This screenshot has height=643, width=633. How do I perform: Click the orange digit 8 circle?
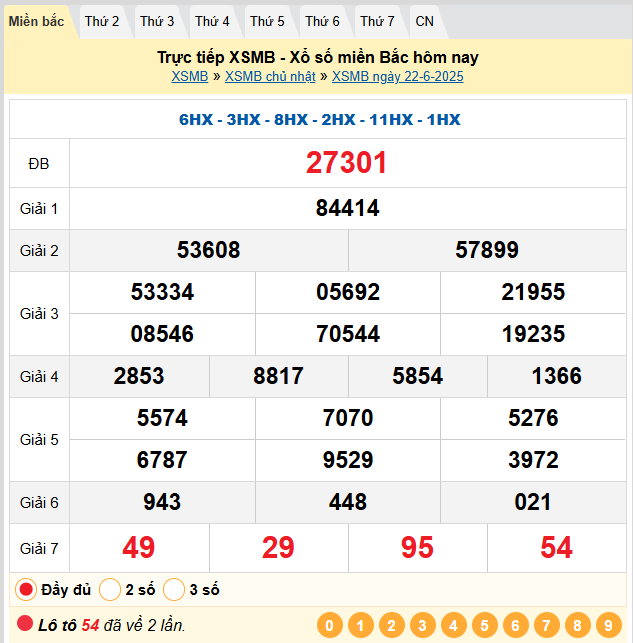(x=578, y=625)
